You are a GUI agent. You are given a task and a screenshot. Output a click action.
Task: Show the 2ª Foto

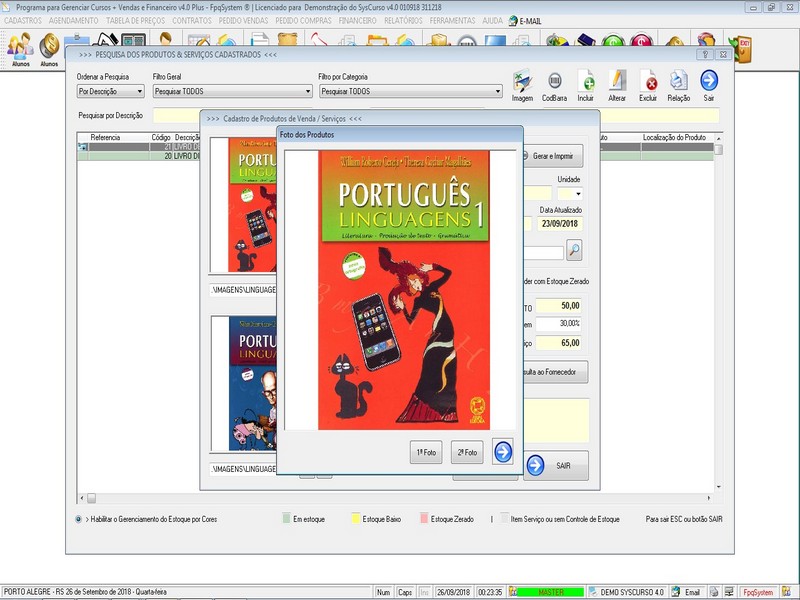(x=467, y=453)
